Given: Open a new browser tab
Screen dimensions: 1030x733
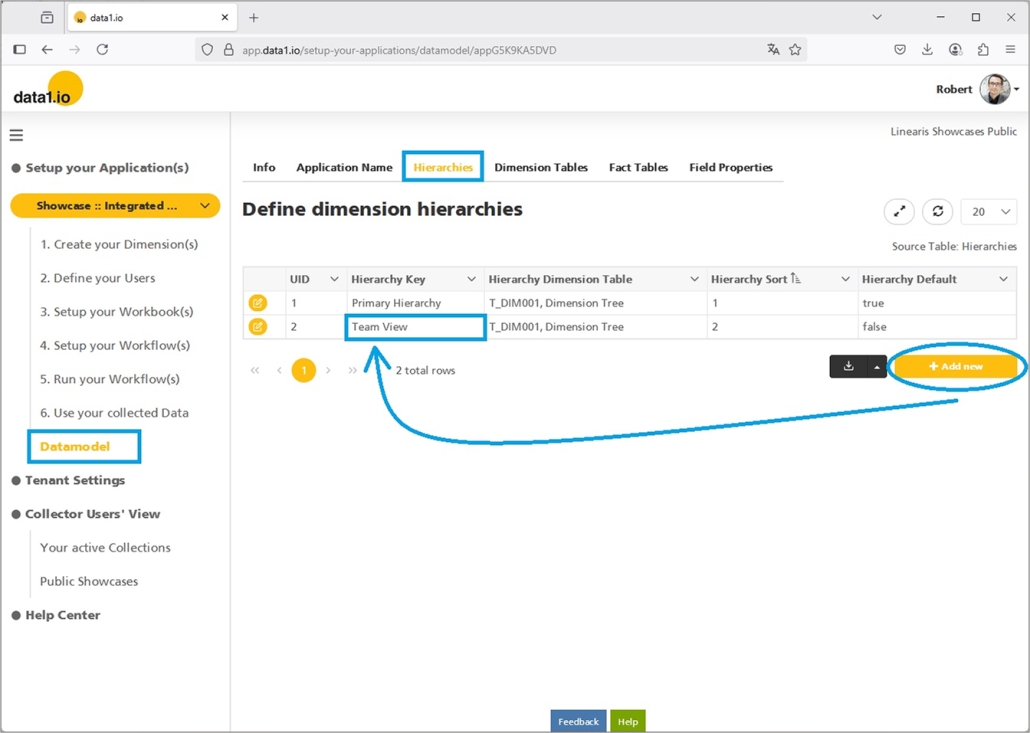Looking at the screenshot, I should point(254,18).
